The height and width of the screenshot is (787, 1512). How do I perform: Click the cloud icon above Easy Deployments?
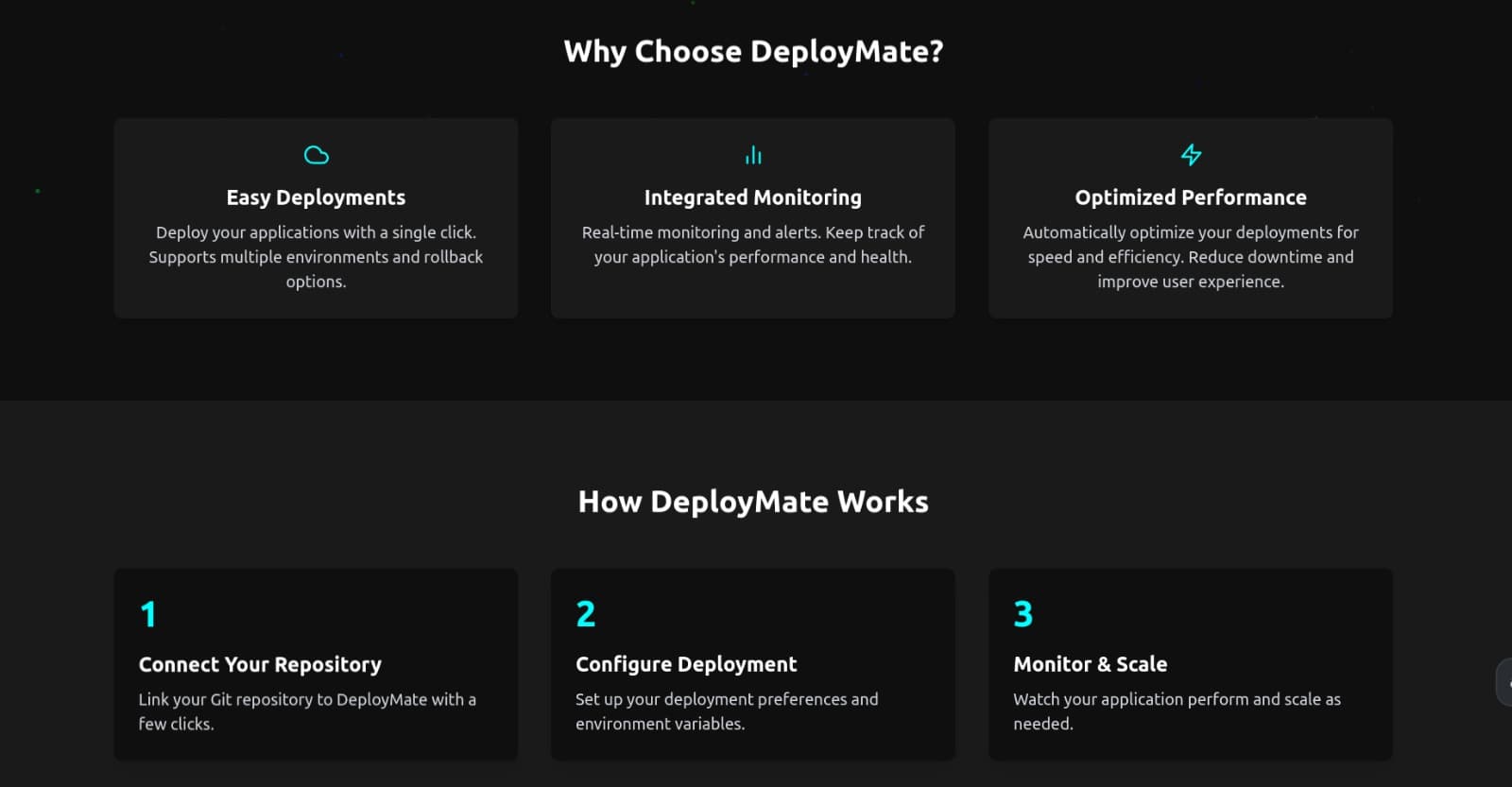pos(316,155)
